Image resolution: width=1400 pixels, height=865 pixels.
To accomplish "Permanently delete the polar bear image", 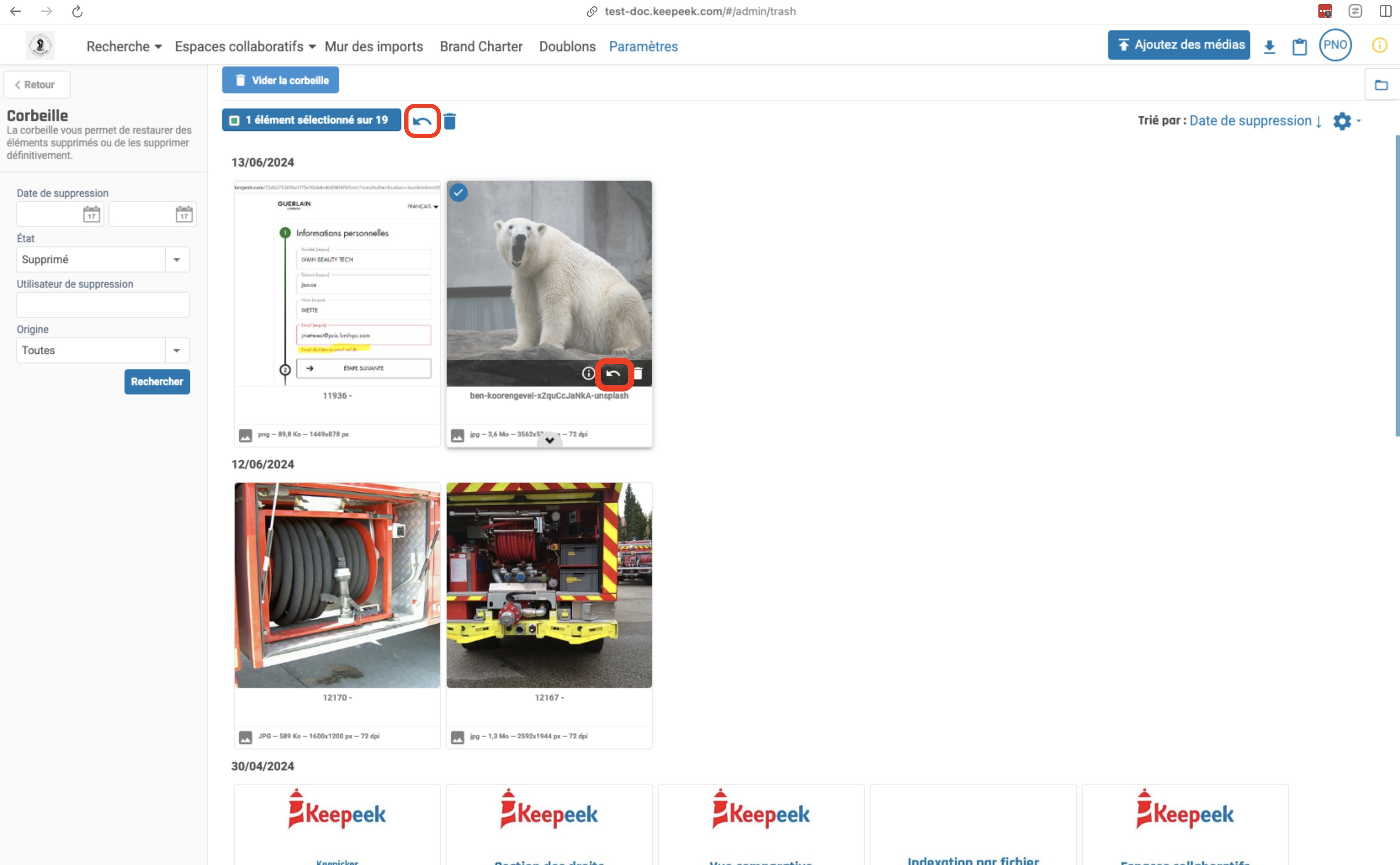I will pyautogui.click(x=639, y=373).
